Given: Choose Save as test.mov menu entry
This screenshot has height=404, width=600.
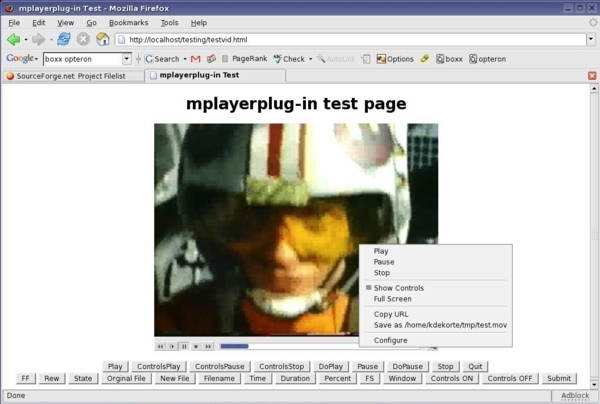Looking at the screenshot, I should coord(435,325).
